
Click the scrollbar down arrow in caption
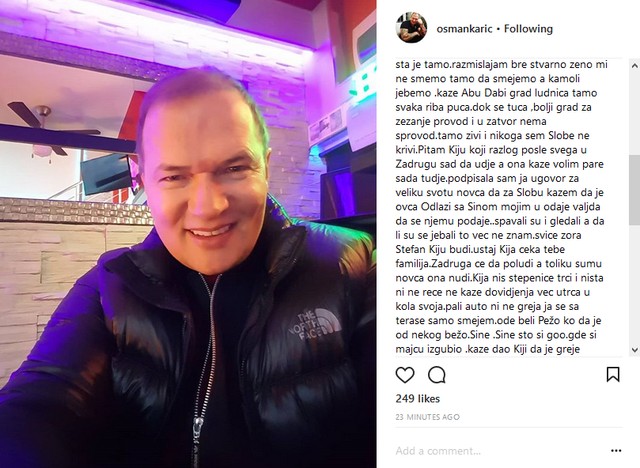635,350
